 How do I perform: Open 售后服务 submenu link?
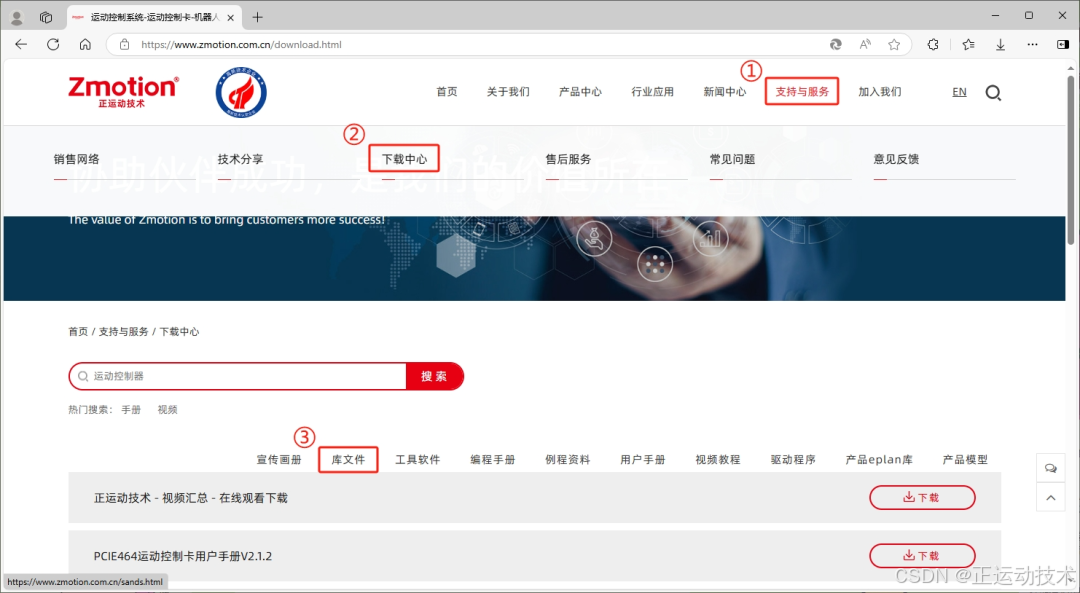coord(568,159)
